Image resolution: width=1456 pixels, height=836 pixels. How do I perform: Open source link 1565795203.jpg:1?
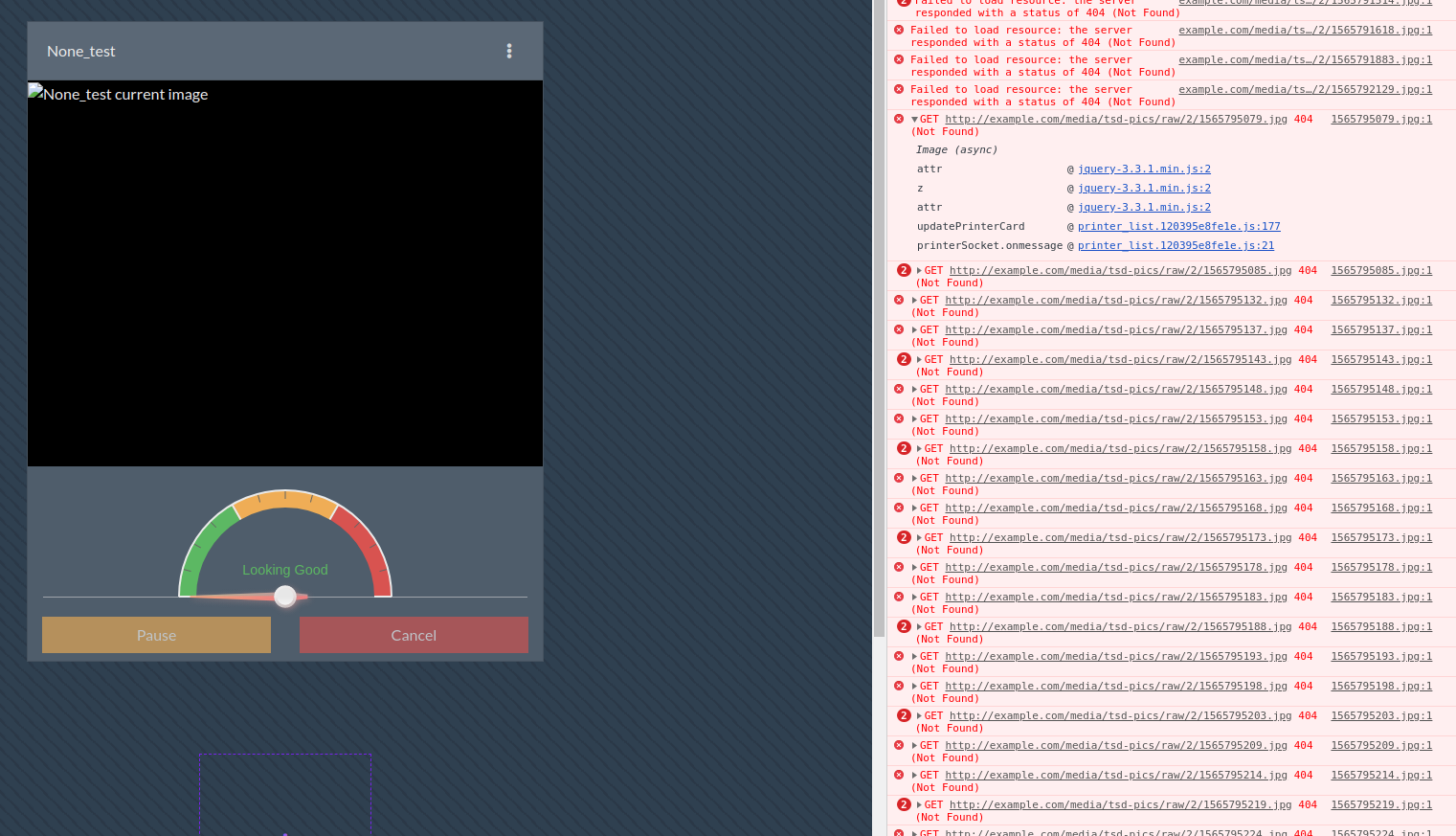[1381, 715]
